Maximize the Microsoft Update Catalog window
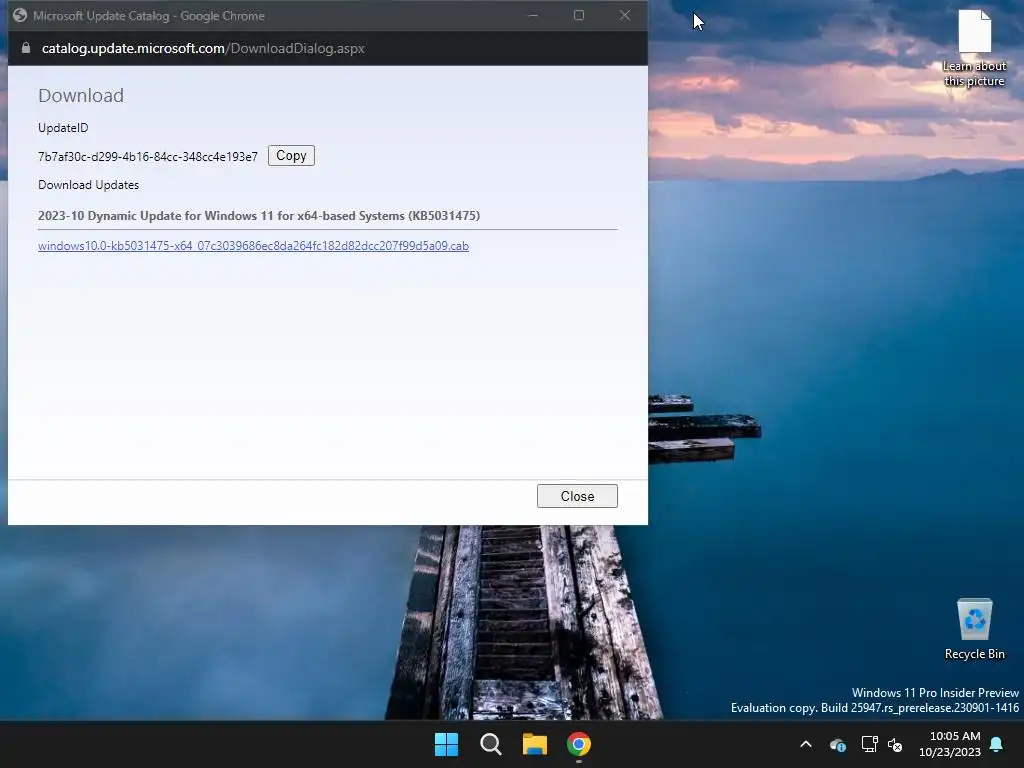1024x768 pixels. (x=579, y=15)
